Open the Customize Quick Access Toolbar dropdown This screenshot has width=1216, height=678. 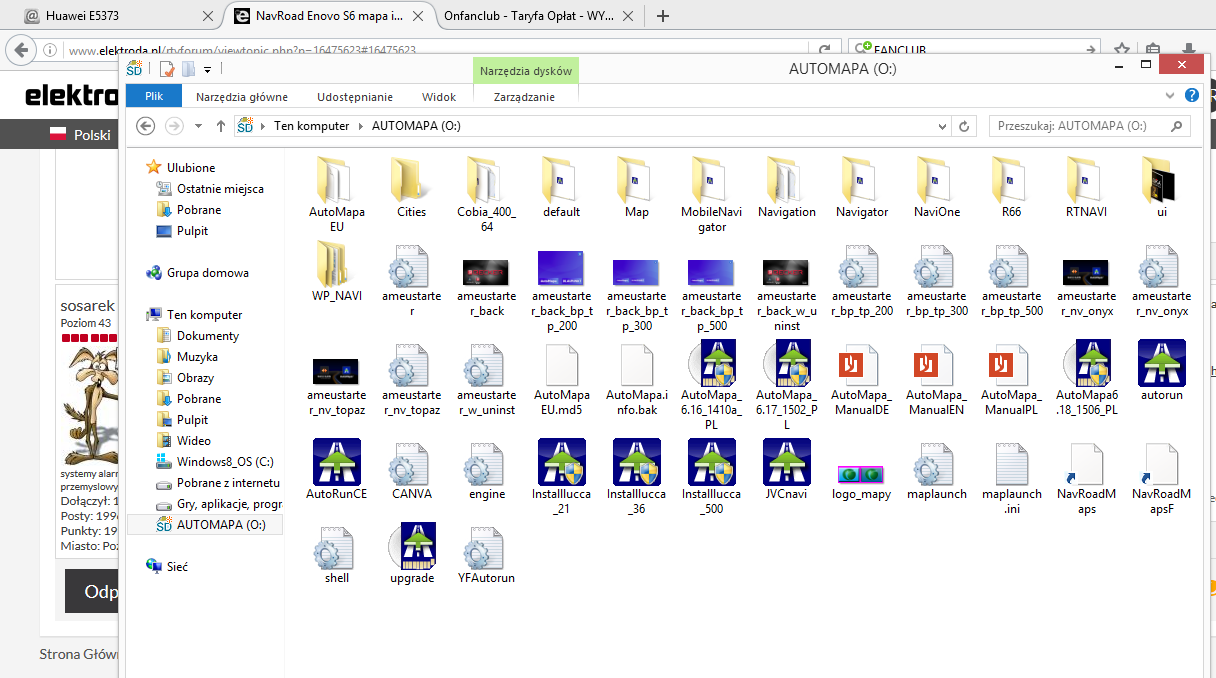tap(207, 69)
